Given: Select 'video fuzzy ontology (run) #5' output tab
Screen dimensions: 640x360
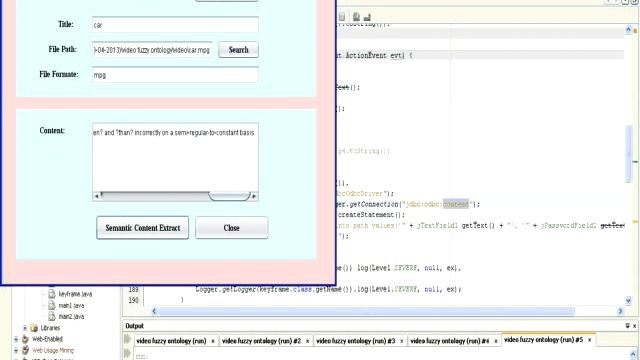Looking at the screenshot, I should pyautogui.click(x=543, y=340).
